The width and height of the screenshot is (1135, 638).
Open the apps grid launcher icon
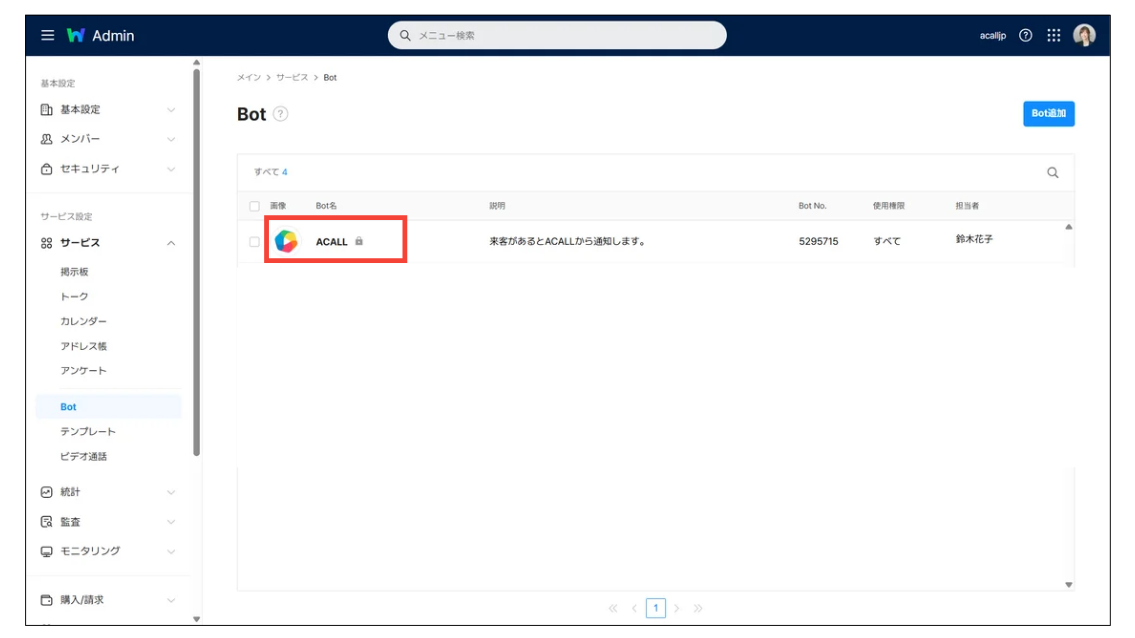click(1053, 35)
